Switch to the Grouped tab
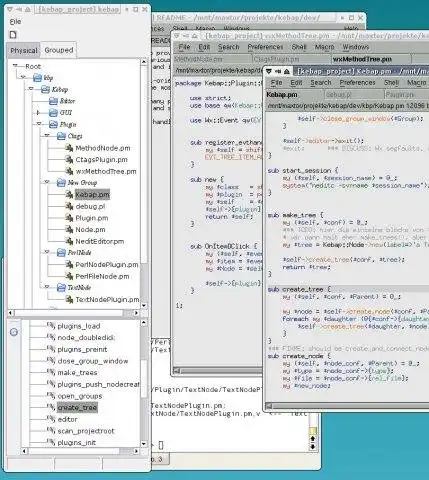 coord(59,50)
